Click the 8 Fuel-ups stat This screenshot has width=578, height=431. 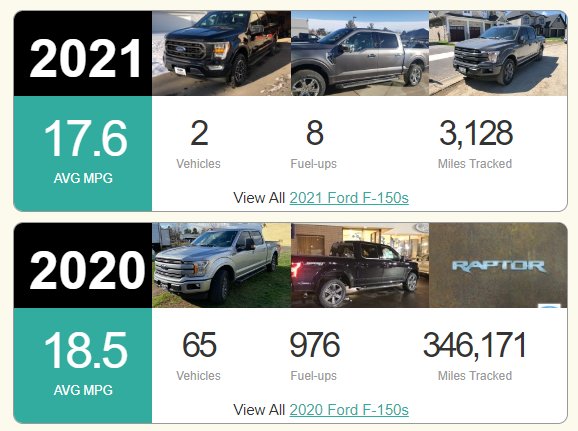coord(314,144)
